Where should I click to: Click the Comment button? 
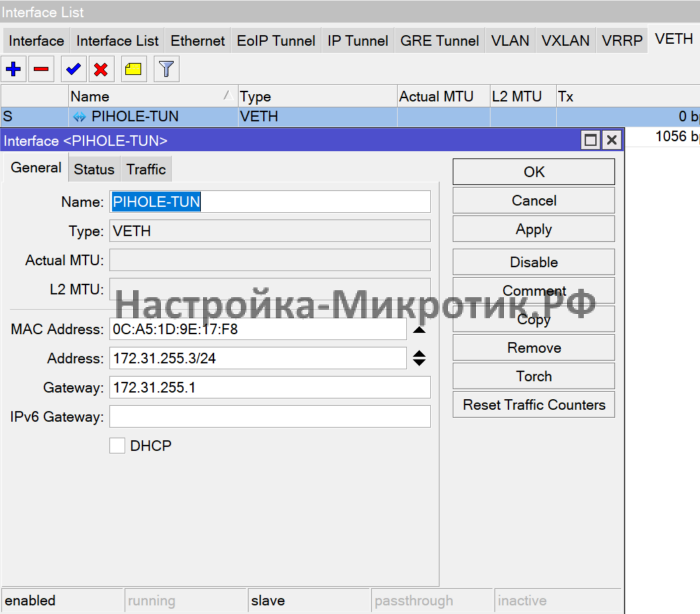pyautogui.click(x=533, y=290)
